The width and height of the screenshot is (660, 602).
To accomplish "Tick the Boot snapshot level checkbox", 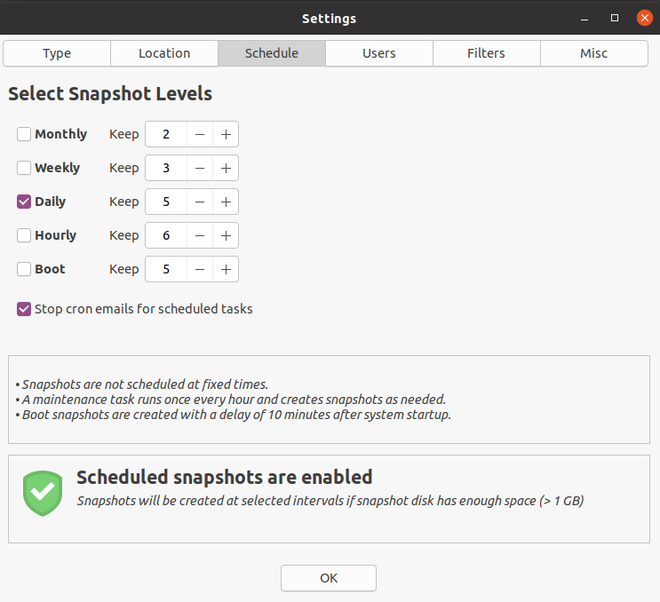I will [x=24, y=269].
